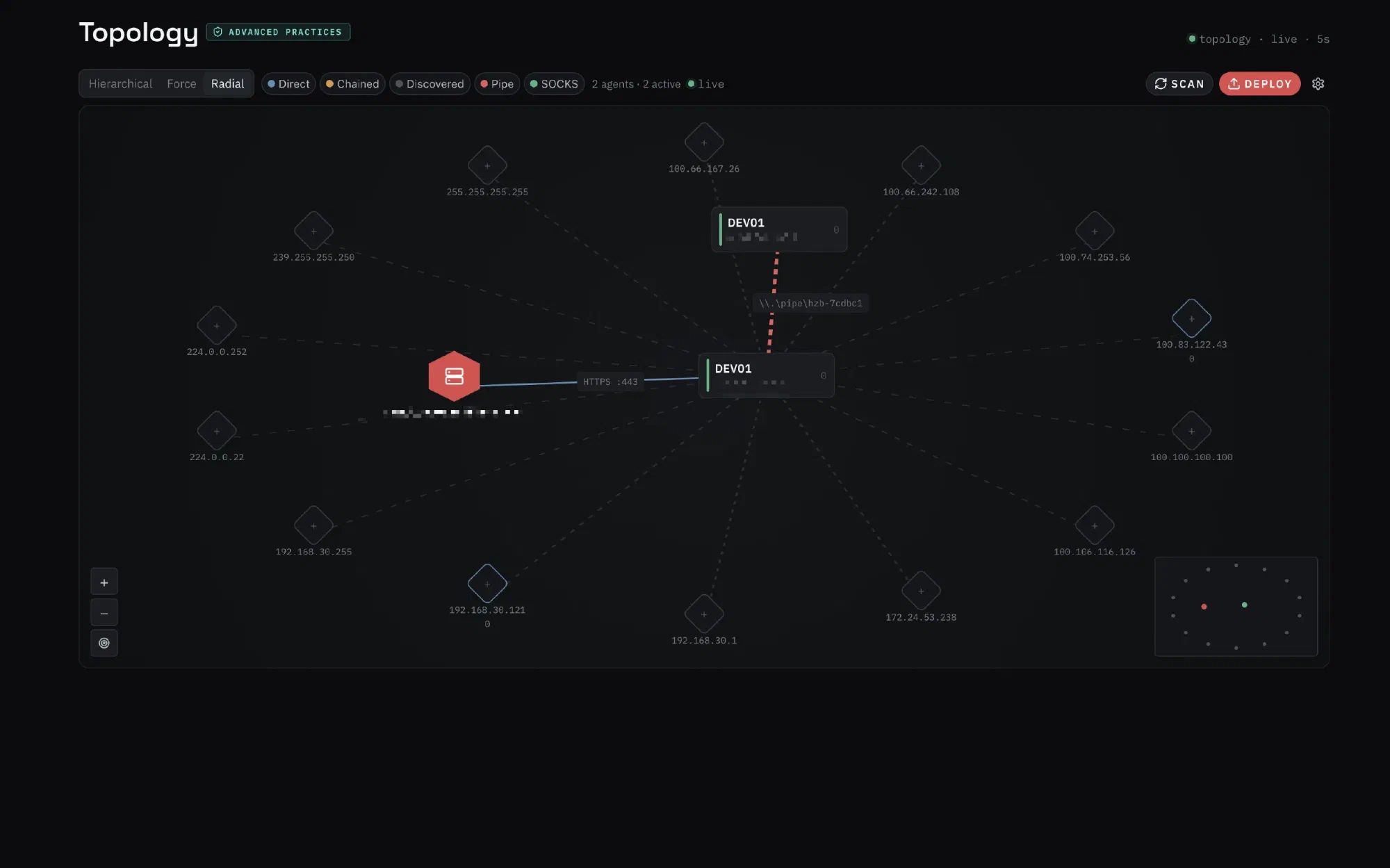Click the topology live 5s status
The height and width of the screenshot is (868, 1390).
[x=1259, y=39]
